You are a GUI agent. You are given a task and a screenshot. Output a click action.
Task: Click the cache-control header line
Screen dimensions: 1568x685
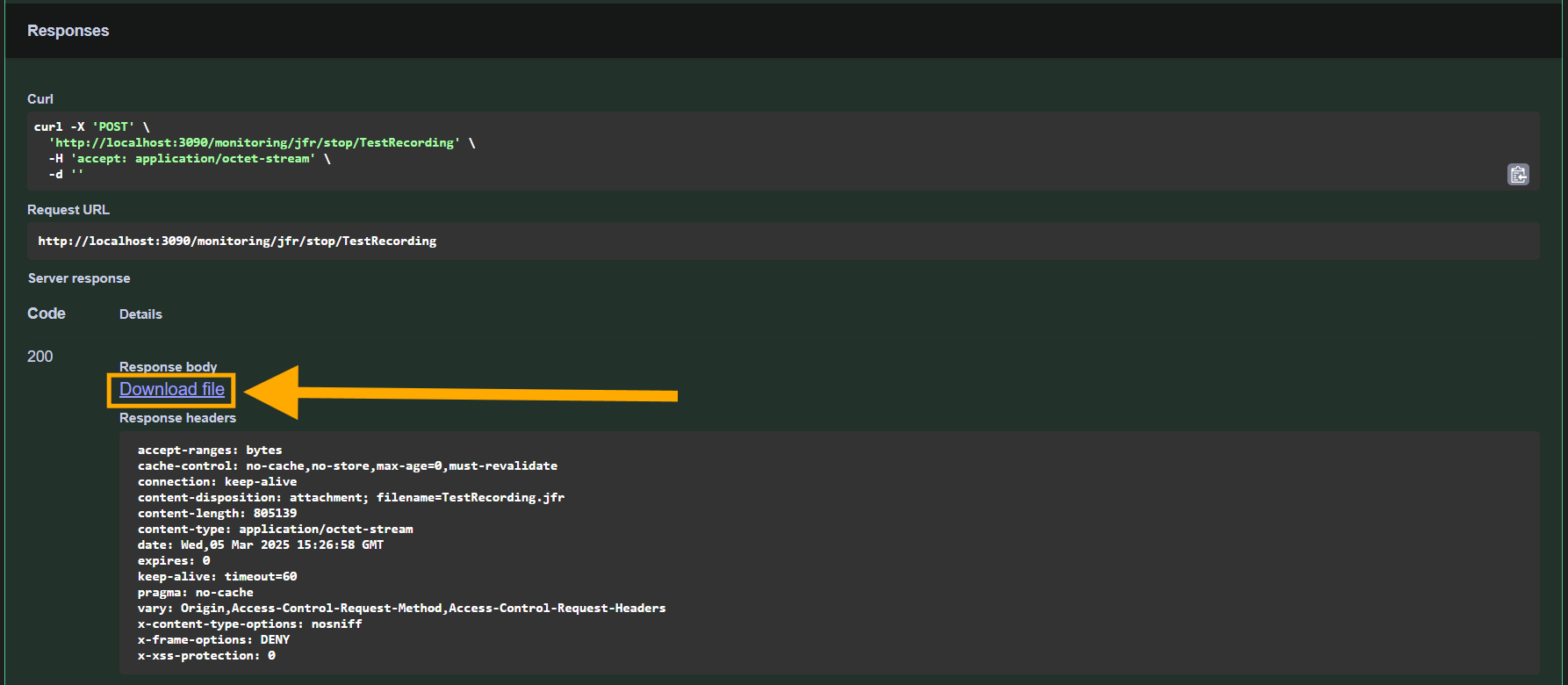pos(347,466)
